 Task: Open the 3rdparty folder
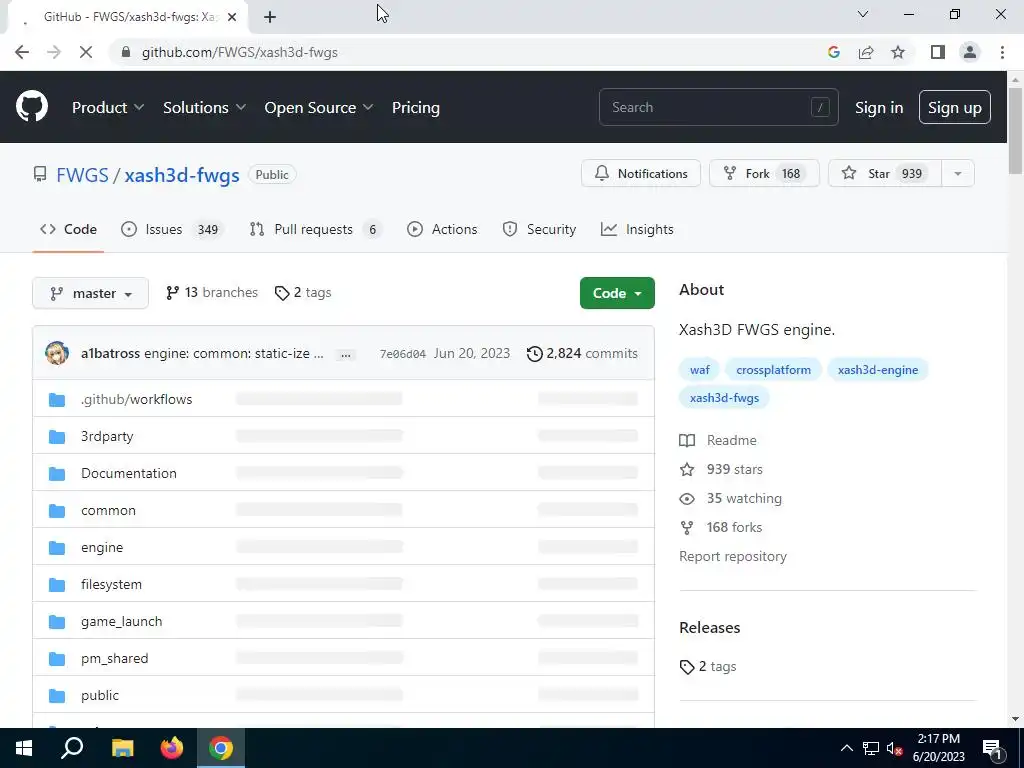click(x=107, y=436)
